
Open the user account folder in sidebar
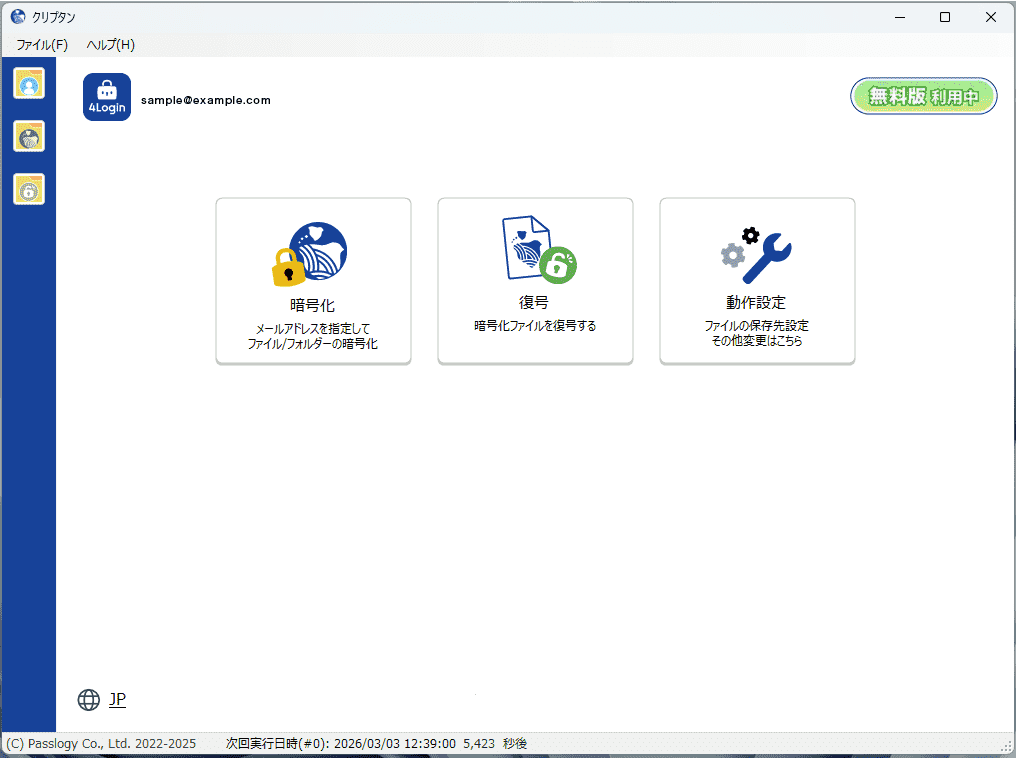[29, 84]
